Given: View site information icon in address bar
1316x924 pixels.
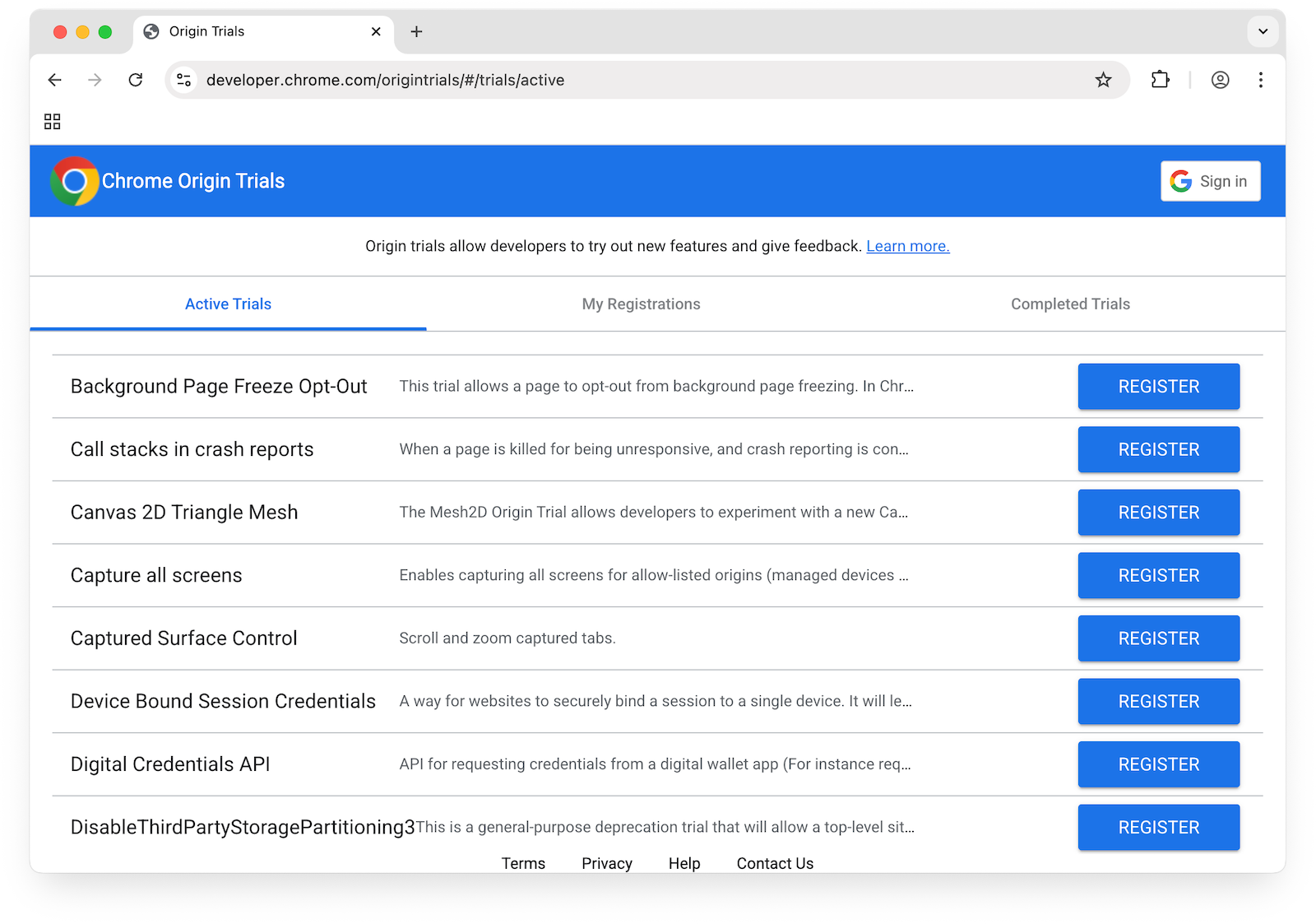Looking at the screenshot, I should click(184, 80).
